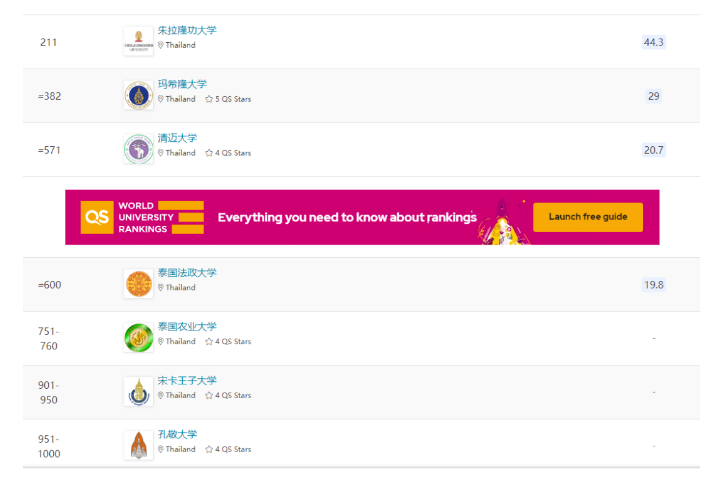Open the 泰国农业大学 university link

[x=187, y=327]
